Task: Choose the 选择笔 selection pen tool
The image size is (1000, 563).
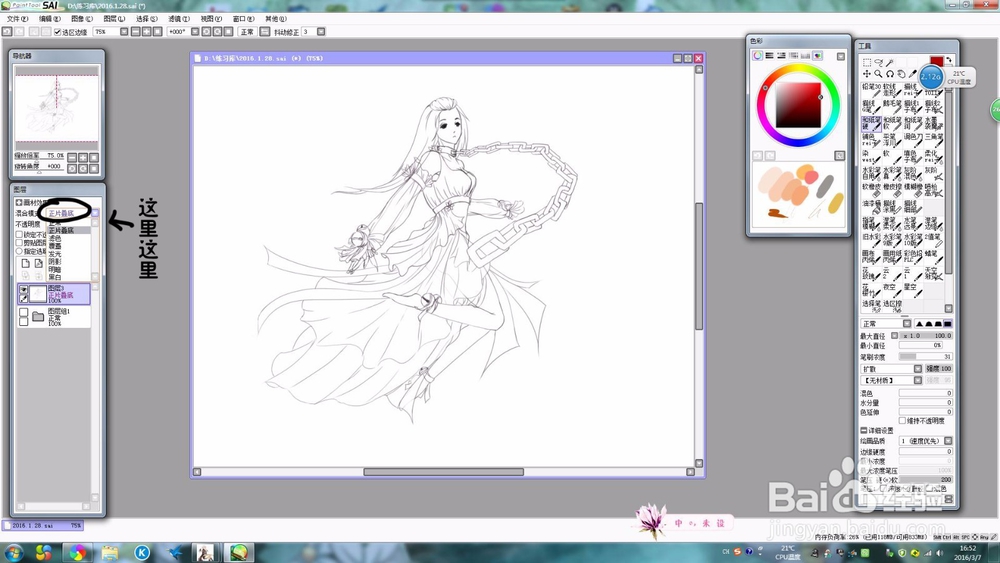Action: 871,306
